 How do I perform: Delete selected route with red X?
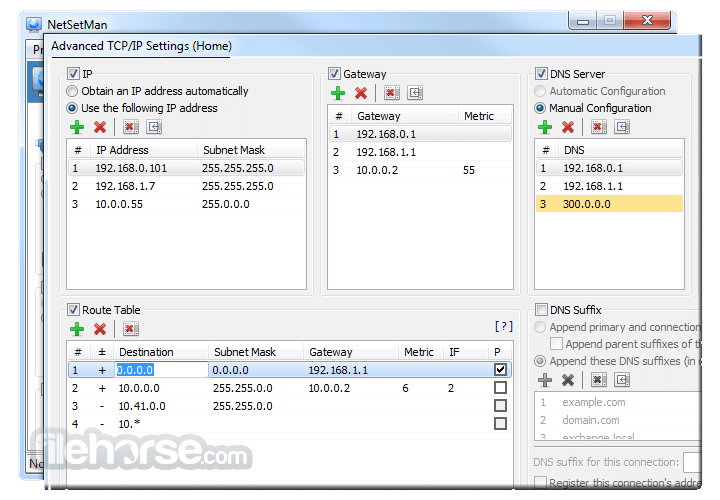(100, 329)
